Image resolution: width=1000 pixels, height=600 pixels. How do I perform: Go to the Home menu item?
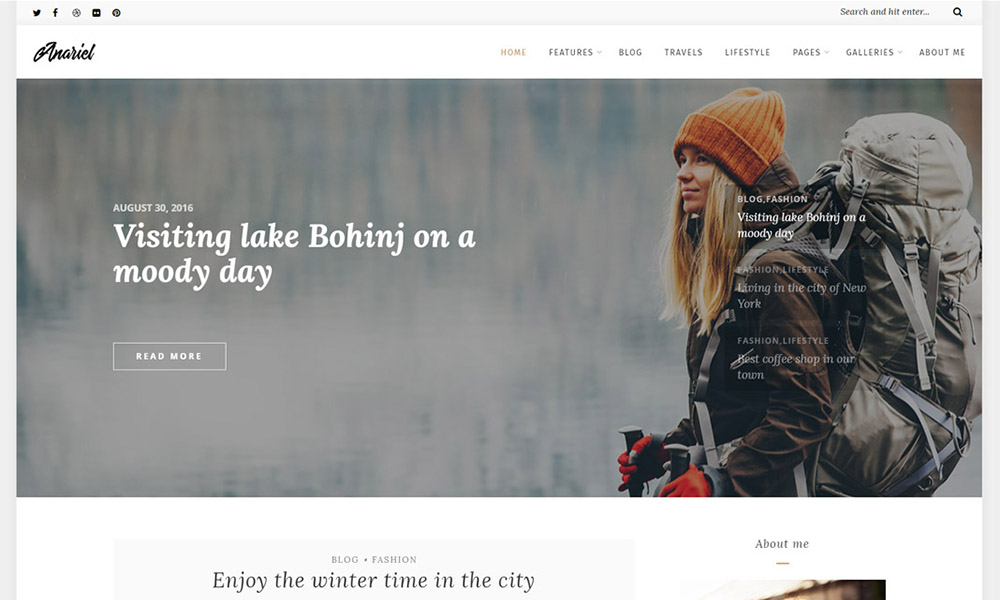[x=513, y=52]
